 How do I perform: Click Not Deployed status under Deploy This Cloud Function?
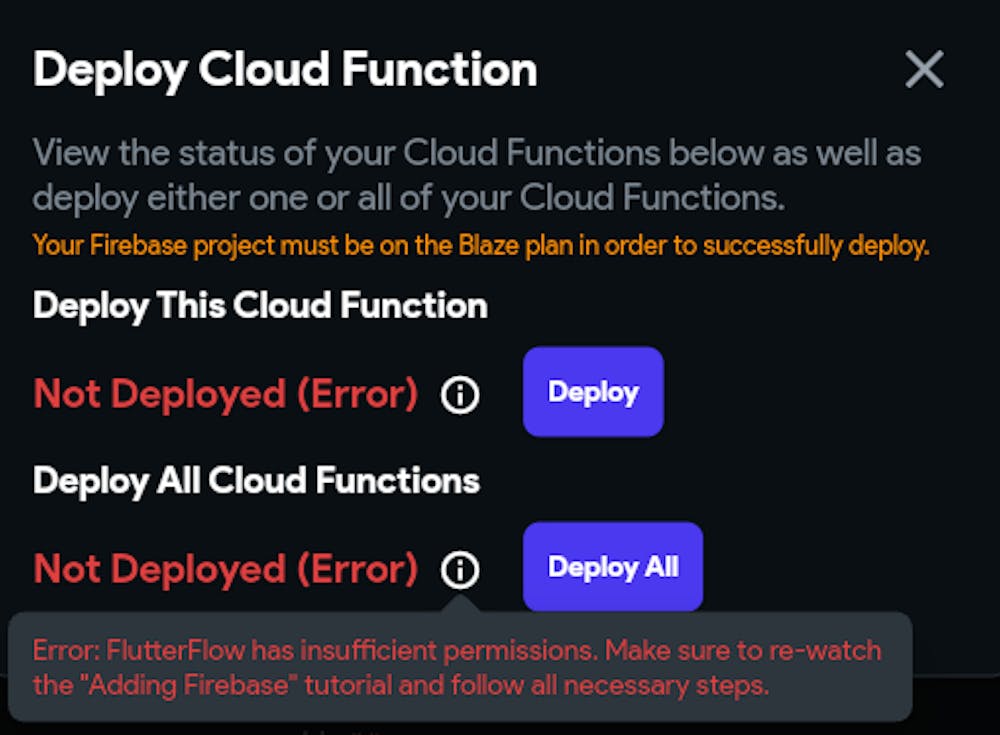(x=225, y=395)
